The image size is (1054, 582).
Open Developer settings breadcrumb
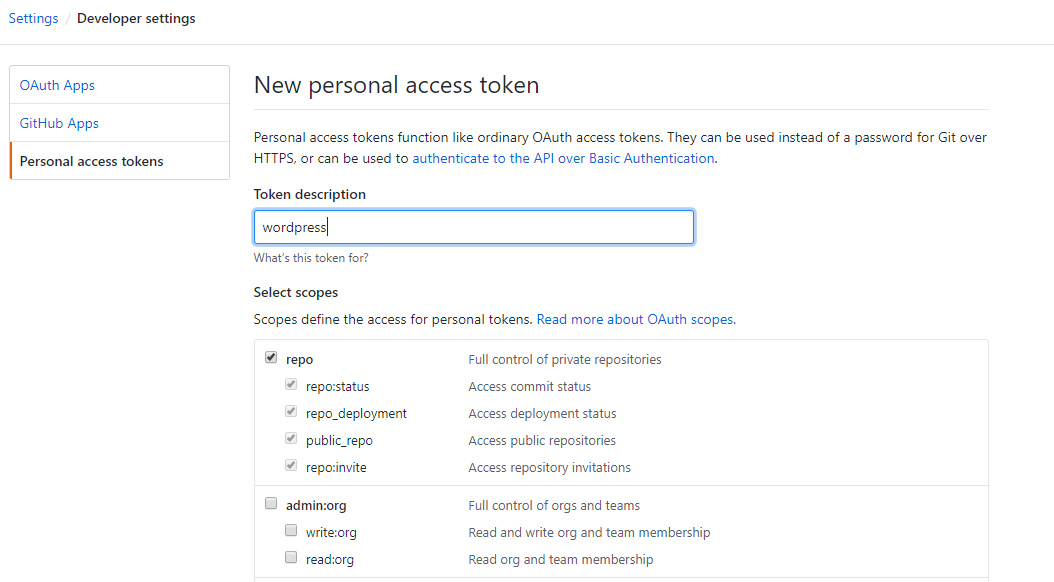(x=136, y=19)
